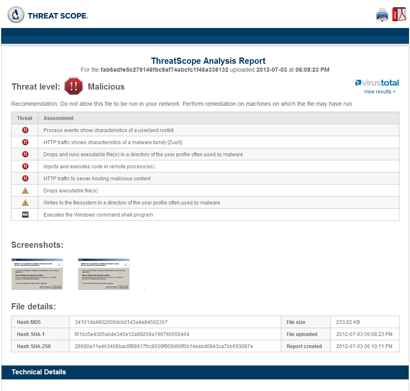This screenshot has height=391, width=410.
Task: Click the red Malicious threat level icon
Action: (74, 87)
